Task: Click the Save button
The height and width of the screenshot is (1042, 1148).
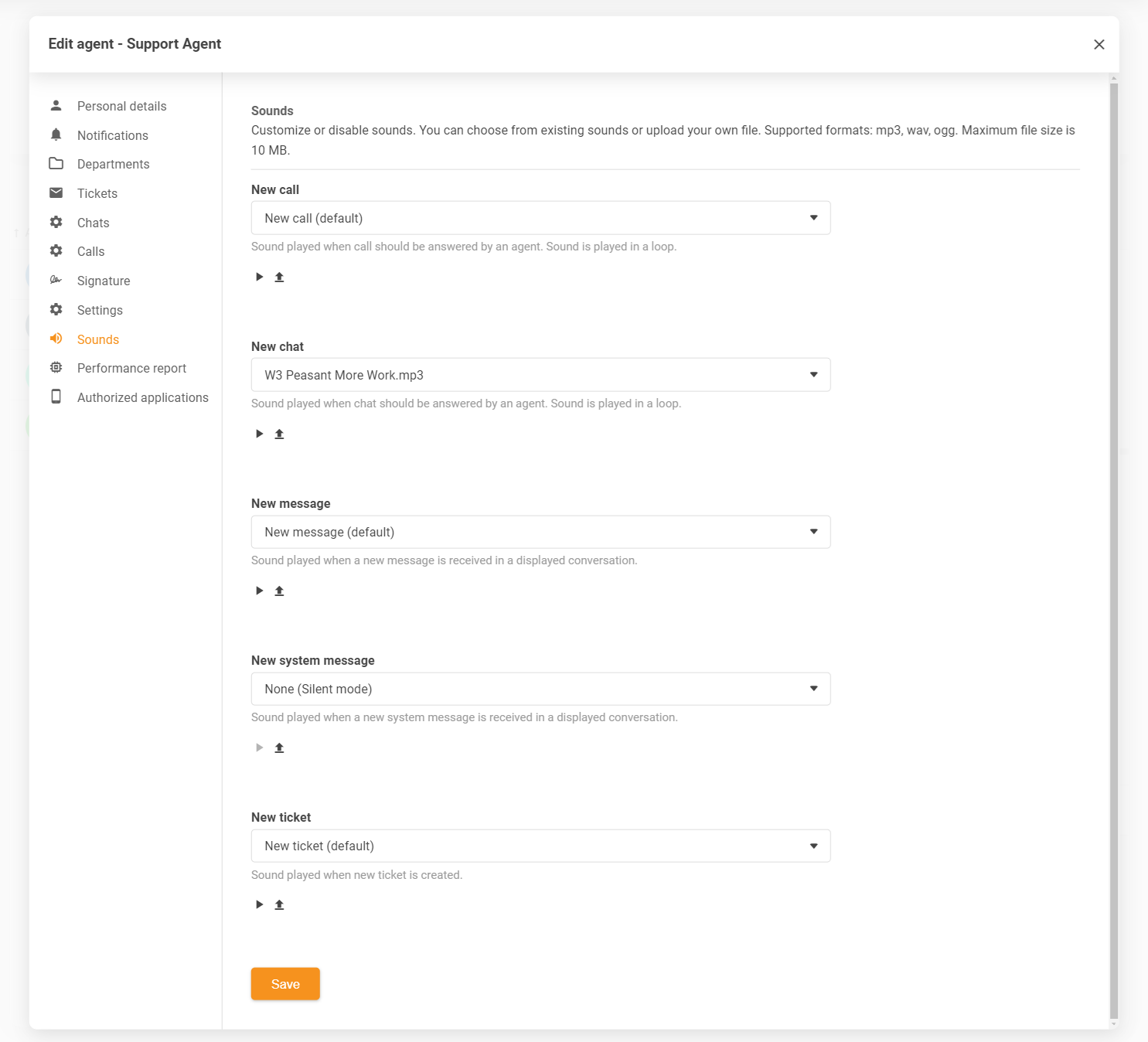Action: click(x=285, y=984)
